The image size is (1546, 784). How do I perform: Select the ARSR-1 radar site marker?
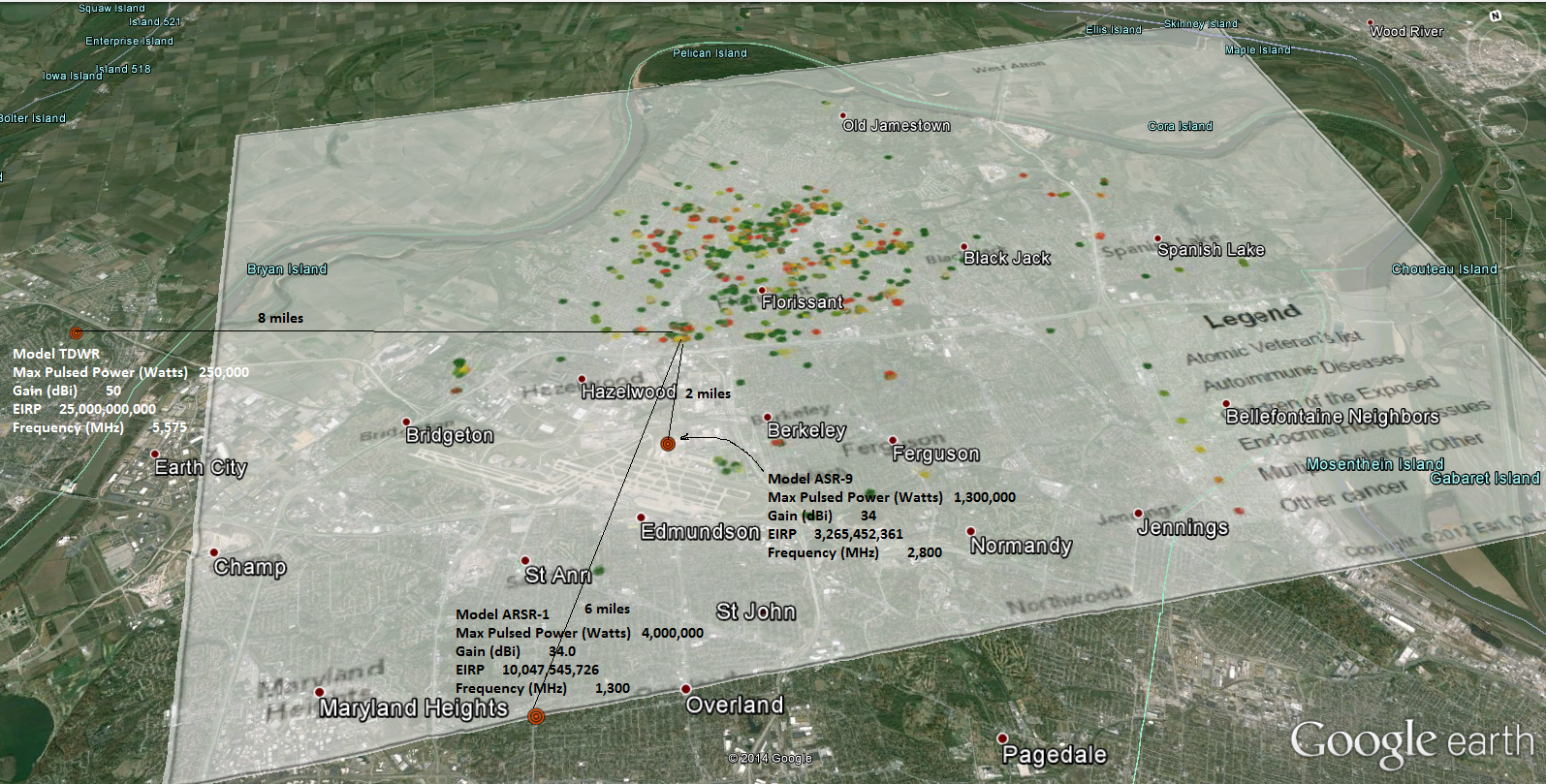tap(536, 716)
